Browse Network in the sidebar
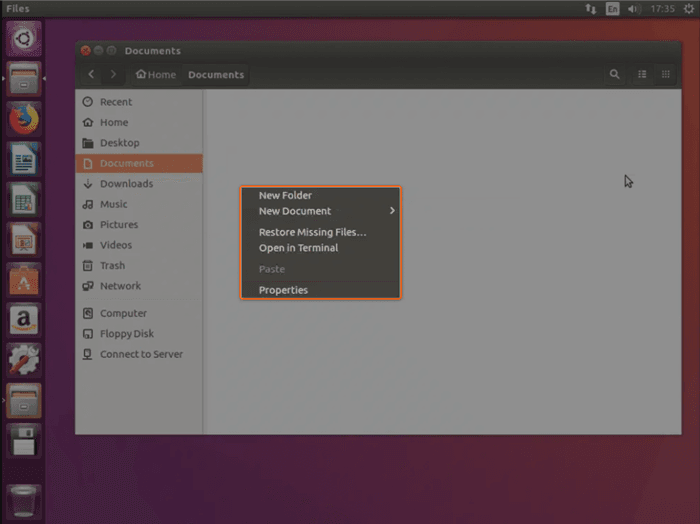 [139, 286]
